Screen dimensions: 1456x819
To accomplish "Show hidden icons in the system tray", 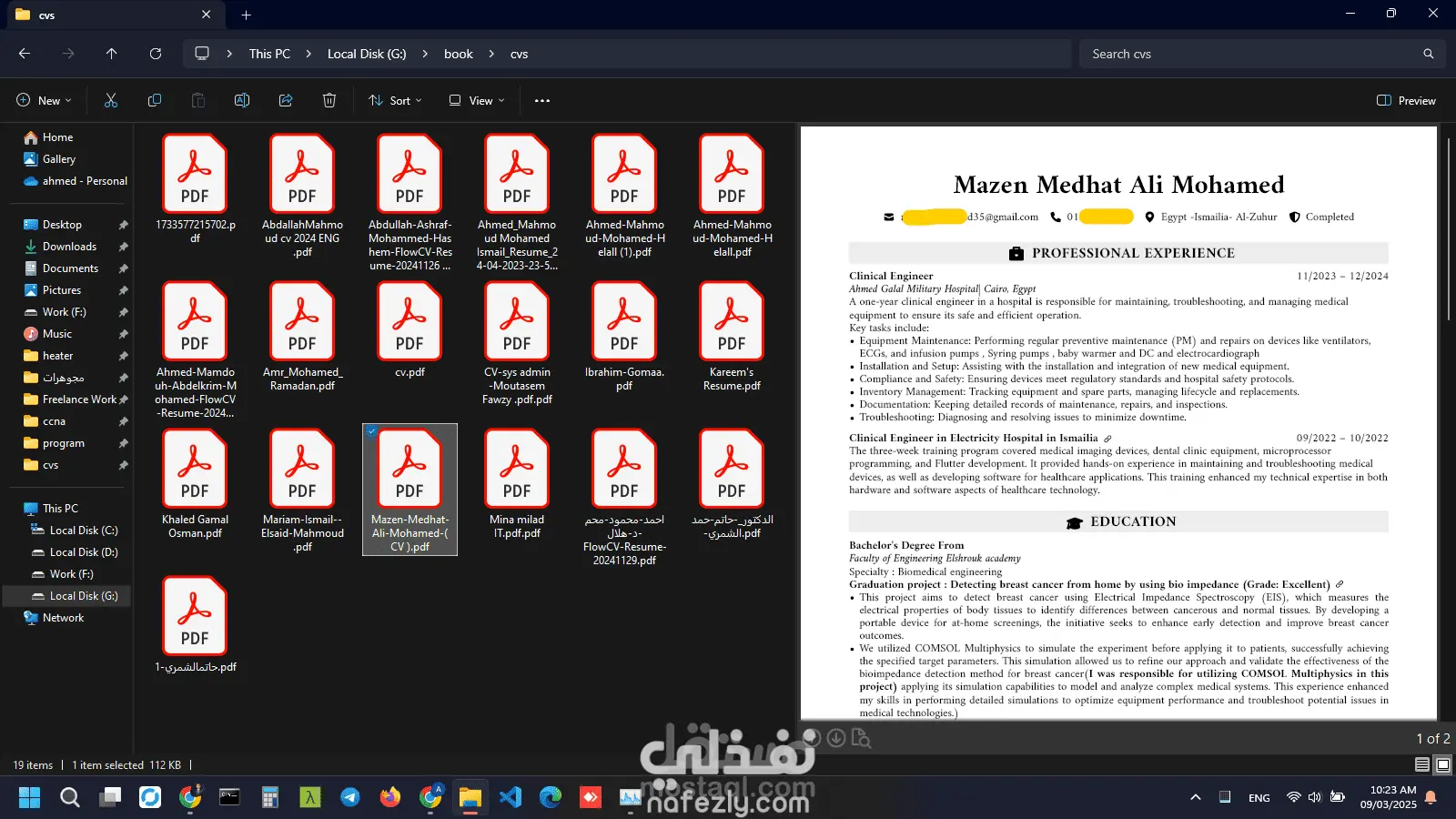I will pyautogui.click(x=1196, y=797).
